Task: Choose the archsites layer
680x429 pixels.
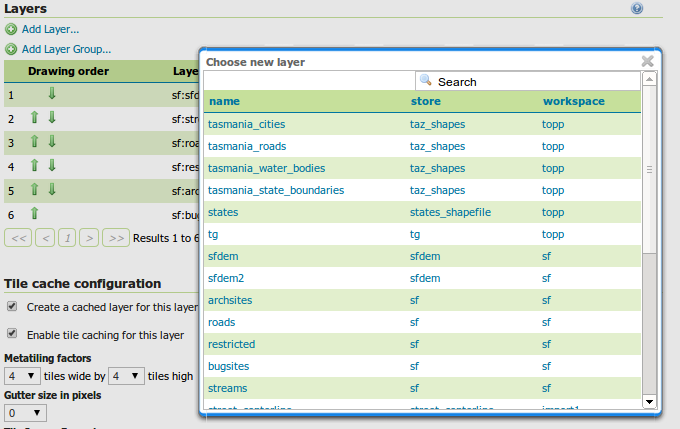Action: (230, 301)
